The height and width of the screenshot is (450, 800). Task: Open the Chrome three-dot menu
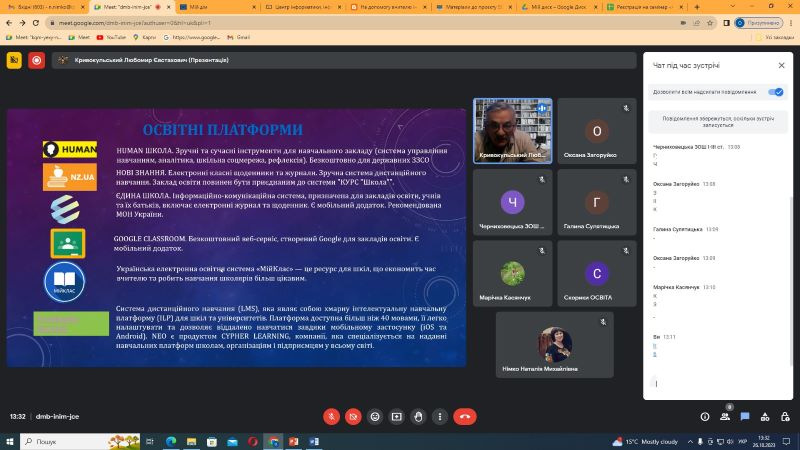click(791, 23)
